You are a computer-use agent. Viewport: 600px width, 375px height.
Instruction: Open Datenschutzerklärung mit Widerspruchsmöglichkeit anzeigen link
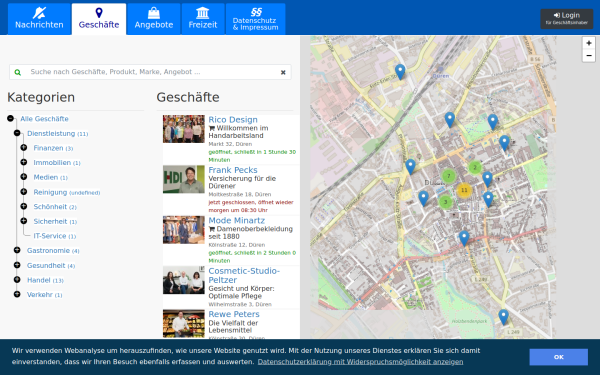click(x=360, y=362)
